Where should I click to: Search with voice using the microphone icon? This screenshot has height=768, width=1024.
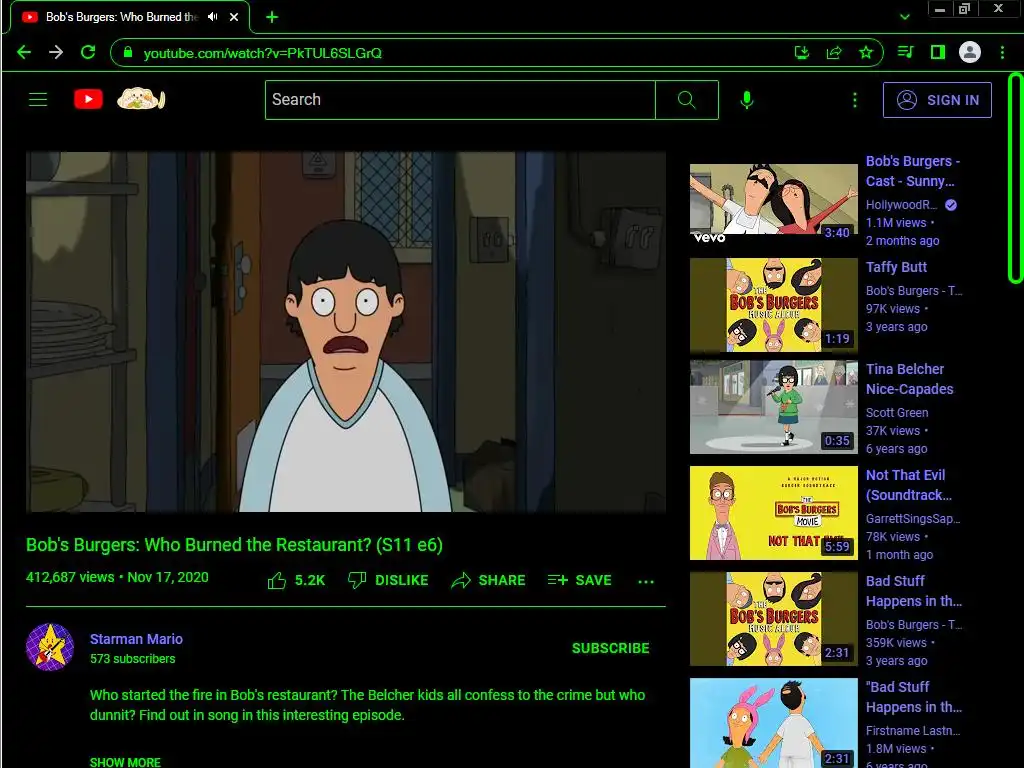click(747, 100)
